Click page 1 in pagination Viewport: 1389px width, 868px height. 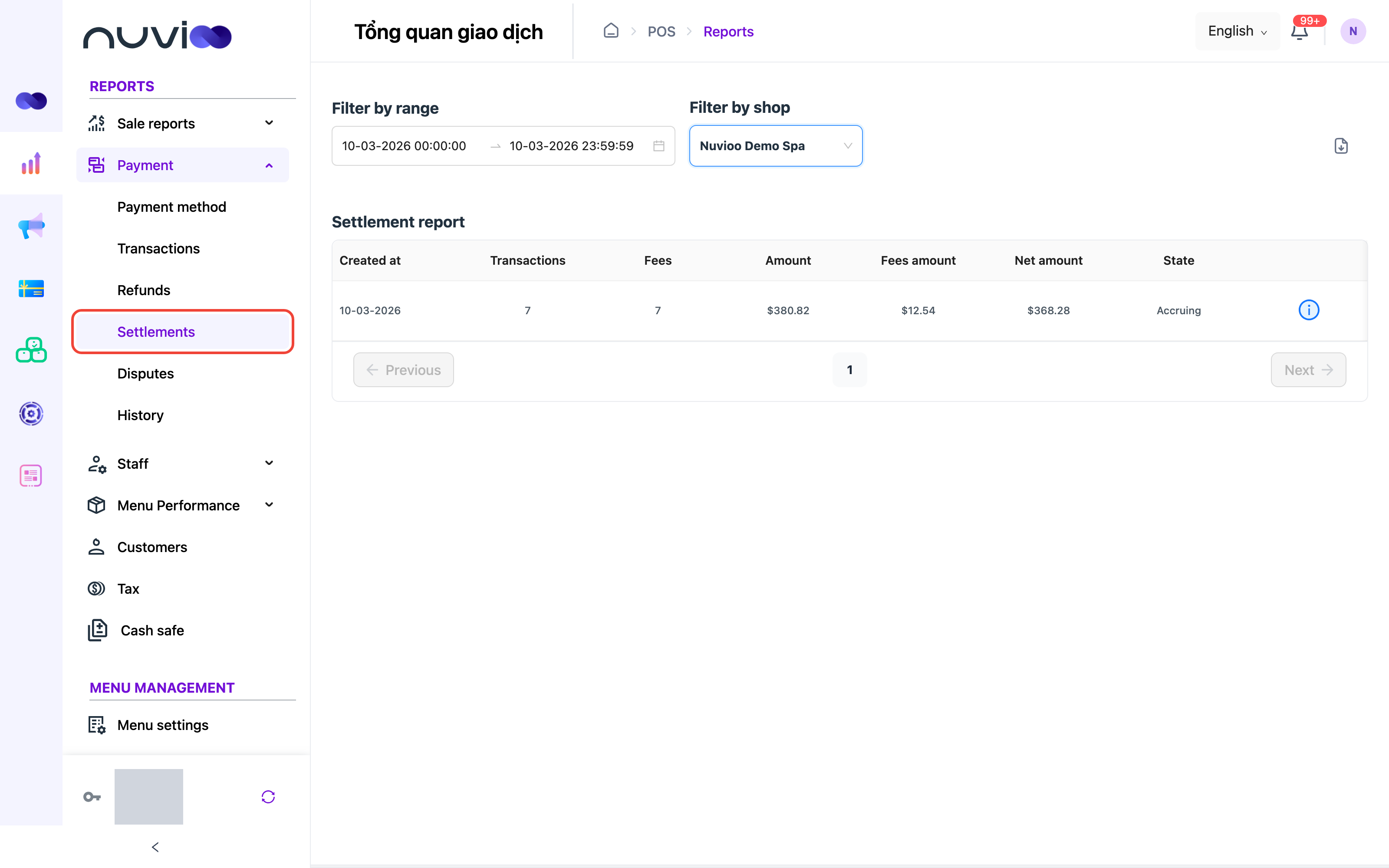pos(849,370)
